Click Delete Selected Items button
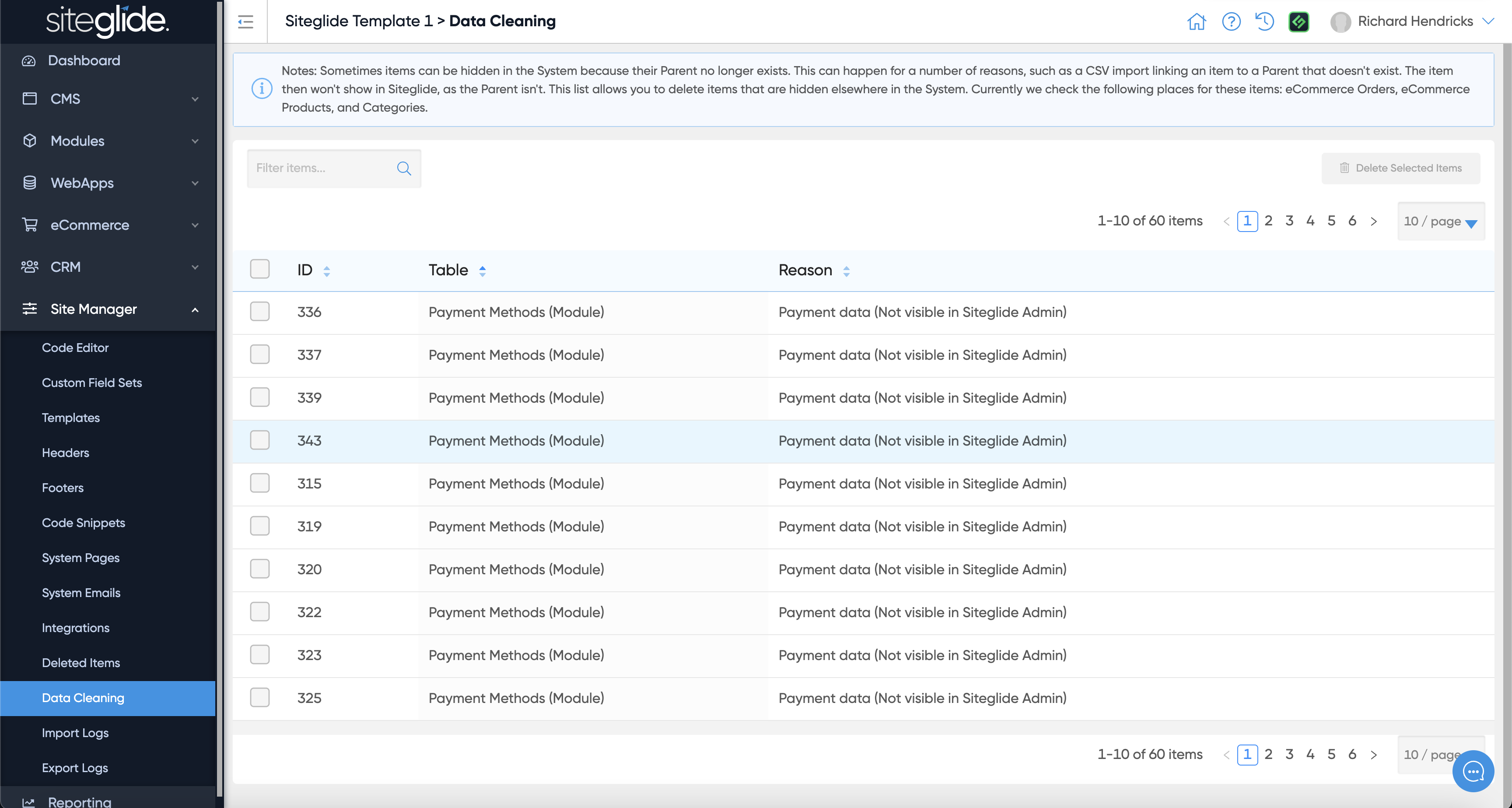 [x=1400, y=168]
